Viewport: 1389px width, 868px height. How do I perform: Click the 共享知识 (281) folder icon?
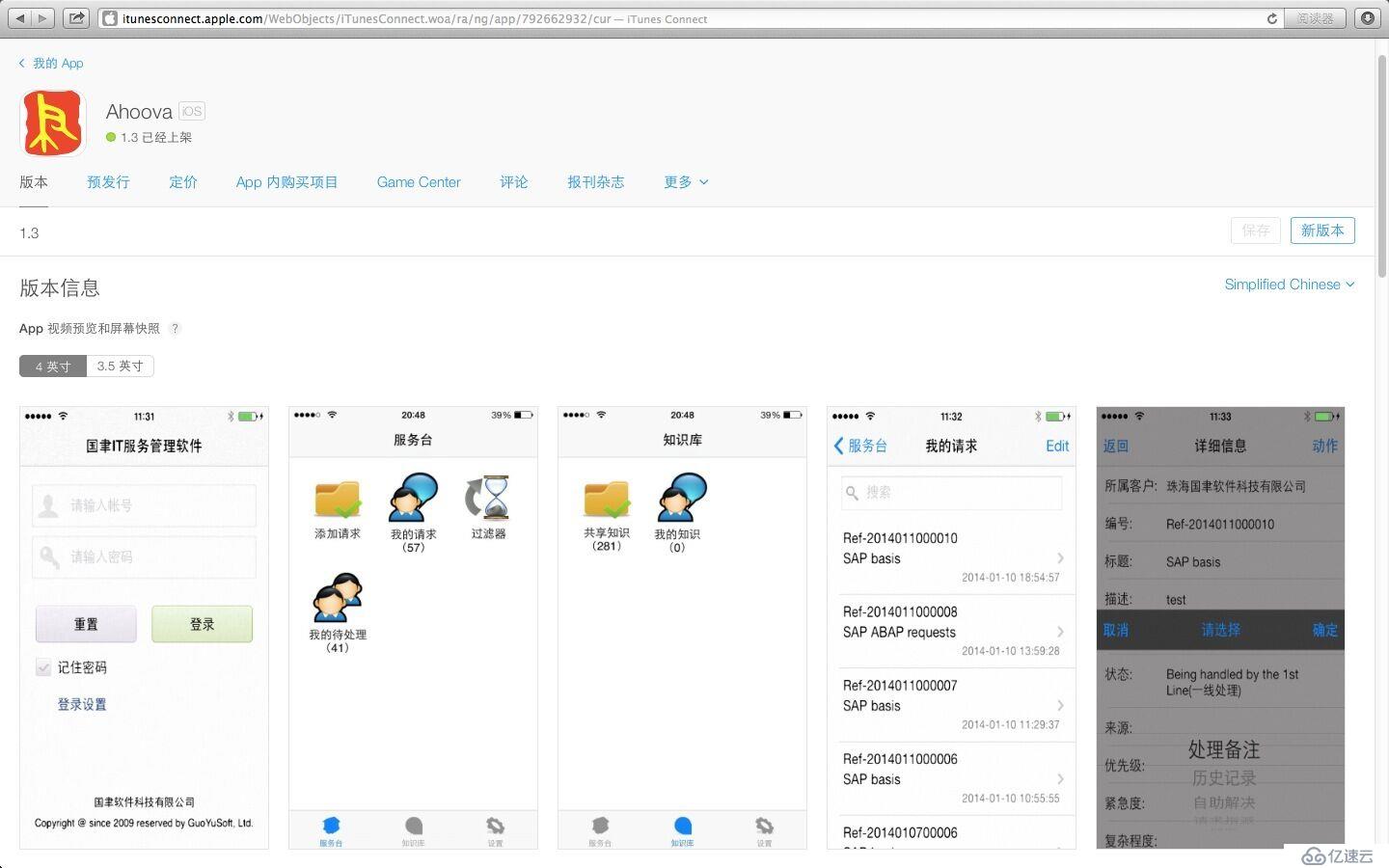point(607,499)
